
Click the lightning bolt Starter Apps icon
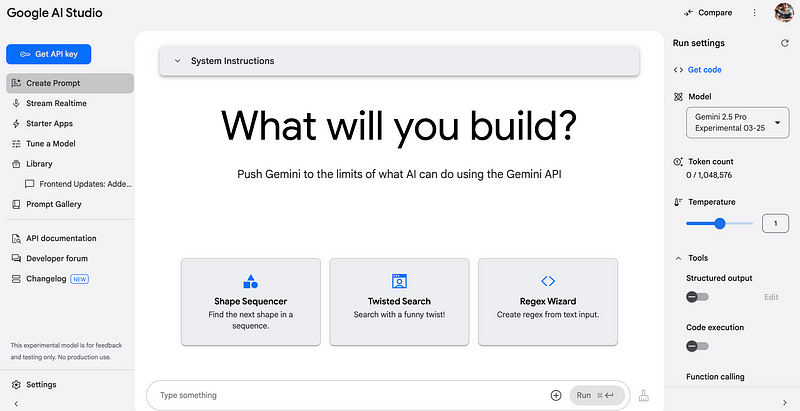[x=16, y=123]
